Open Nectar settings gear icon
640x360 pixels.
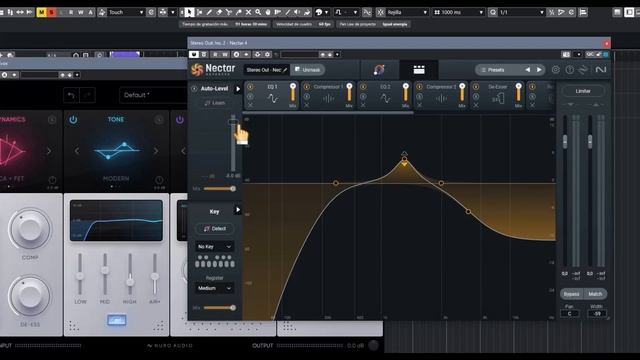[x=556, y=70]
